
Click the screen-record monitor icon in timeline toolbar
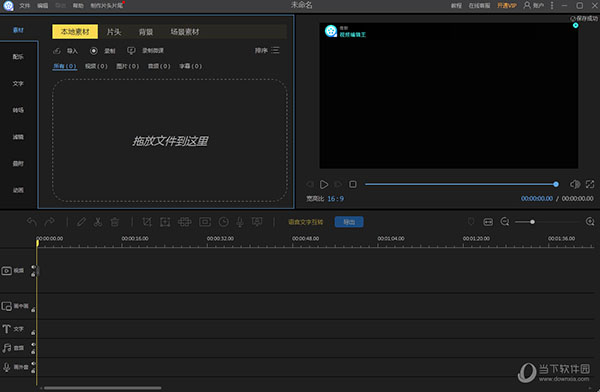(257, 222)
